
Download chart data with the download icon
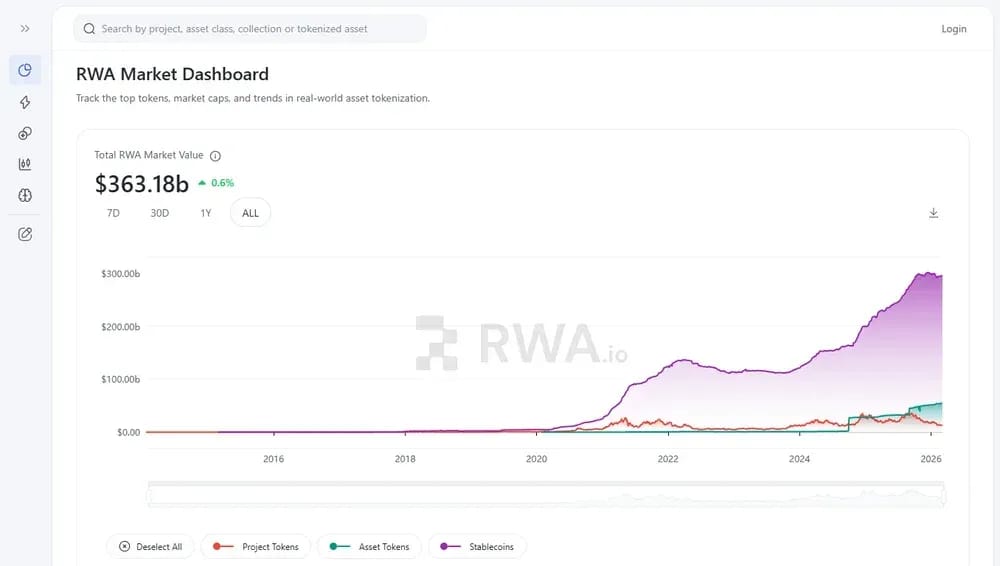coord(933,213)
